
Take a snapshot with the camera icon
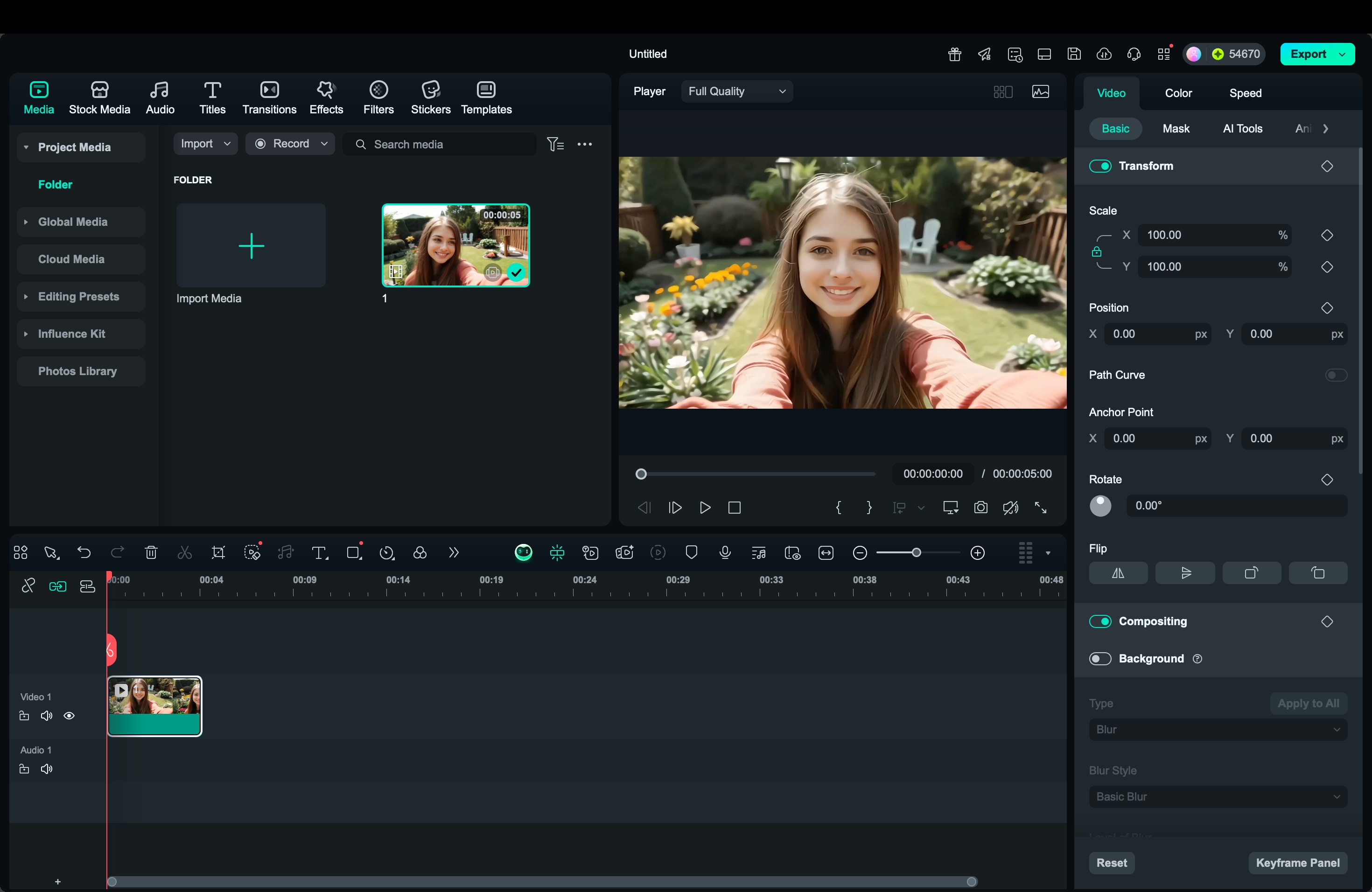pyautogui.click(x=980, y=508)
